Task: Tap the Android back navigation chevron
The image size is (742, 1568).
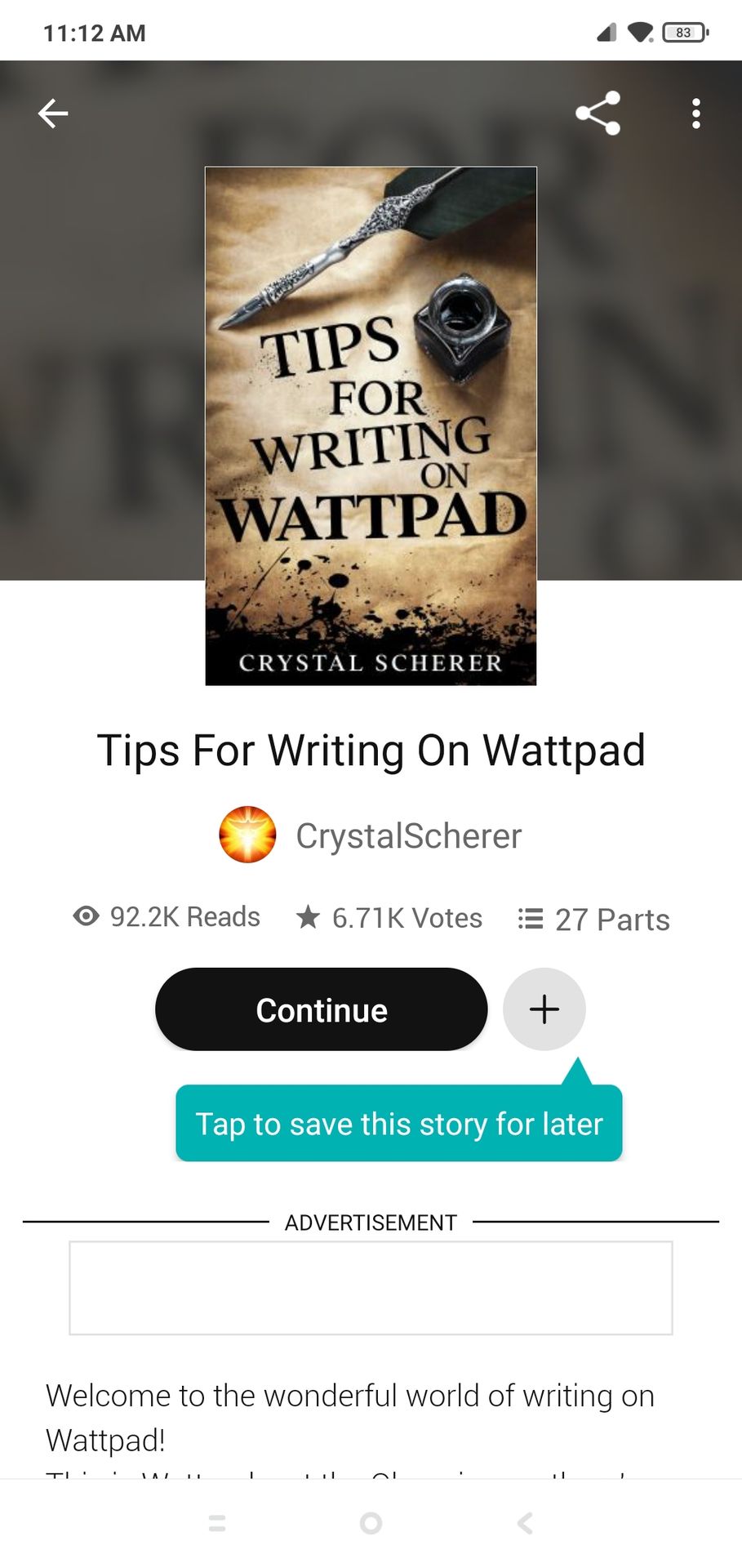Action: 525,1522
